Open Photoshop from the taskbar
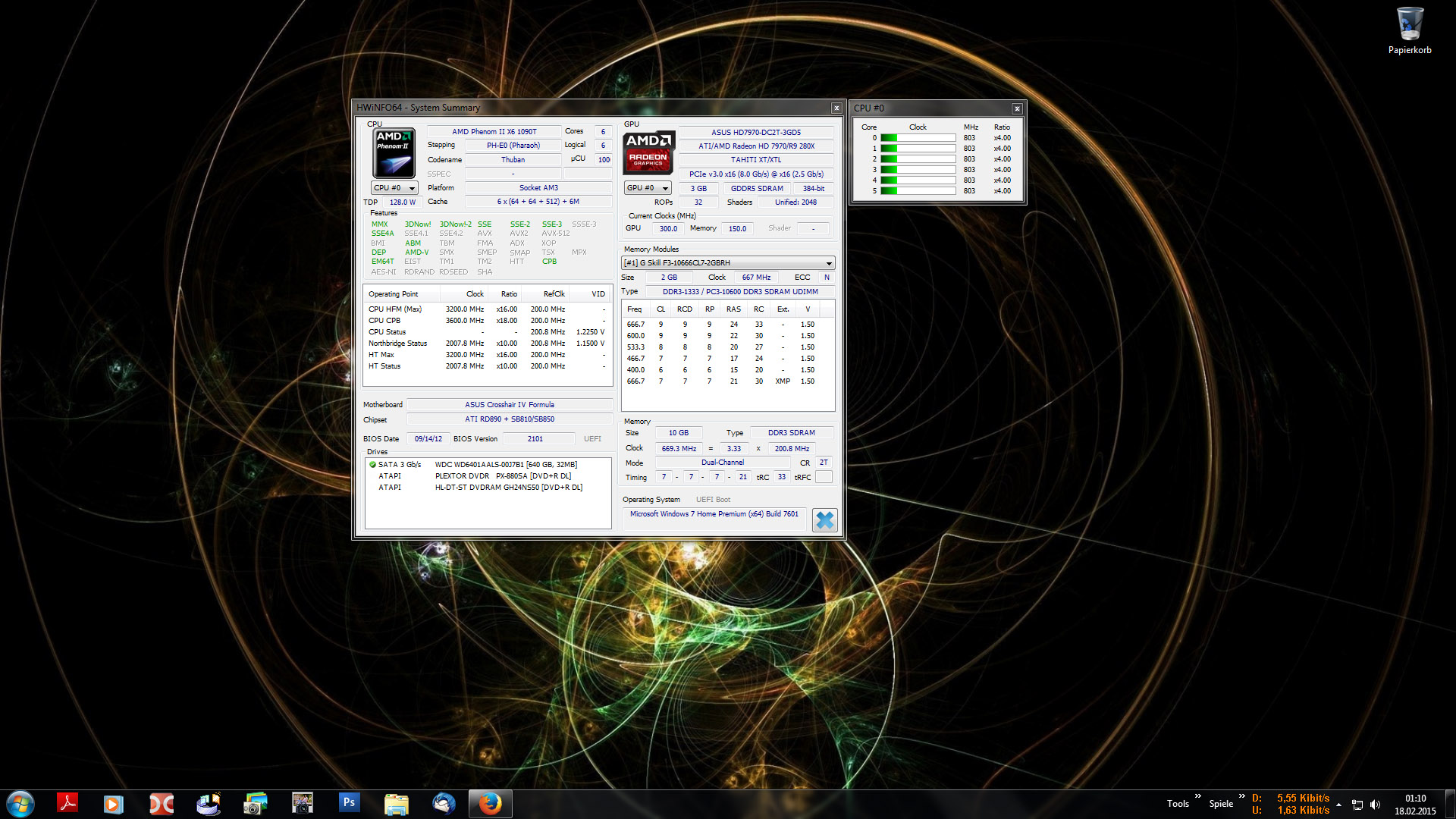The image size is (1456, 819). (349, 803)
